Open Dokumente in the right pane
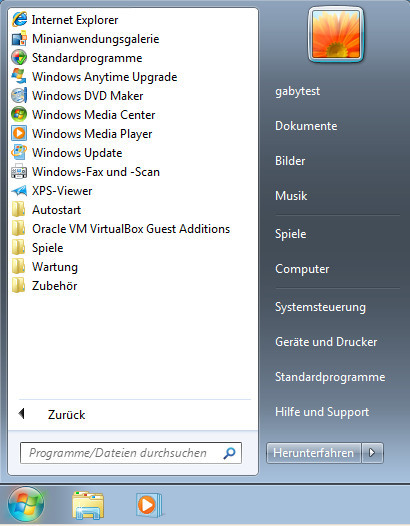This screenshot has height=526, width=410. tap(306, 126)
